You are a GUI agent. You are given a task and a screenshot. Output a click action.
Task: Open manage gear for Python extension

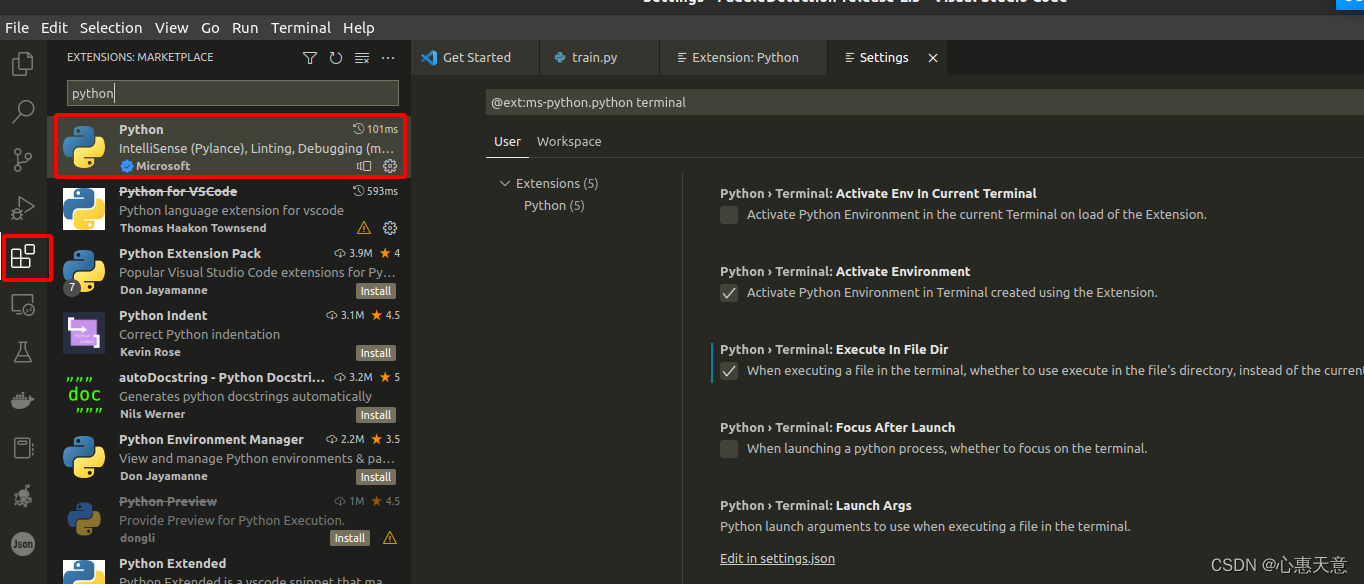(x=390, y=166)
